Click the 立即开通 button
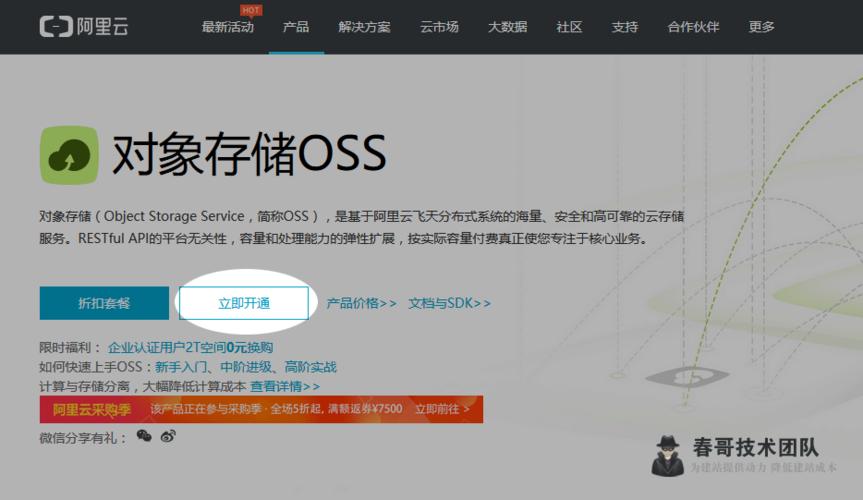 244,303
